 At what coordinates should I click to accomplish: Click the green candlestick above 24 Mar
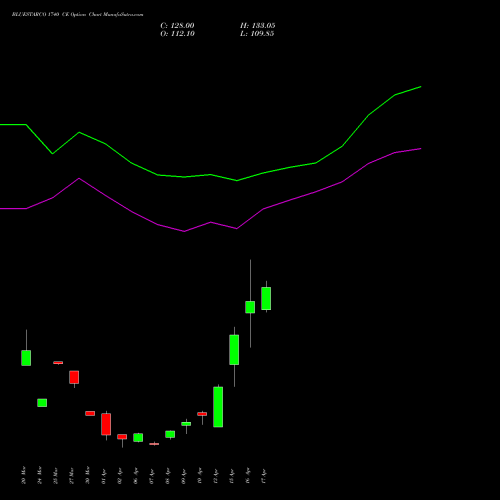[x=42, y=403]
